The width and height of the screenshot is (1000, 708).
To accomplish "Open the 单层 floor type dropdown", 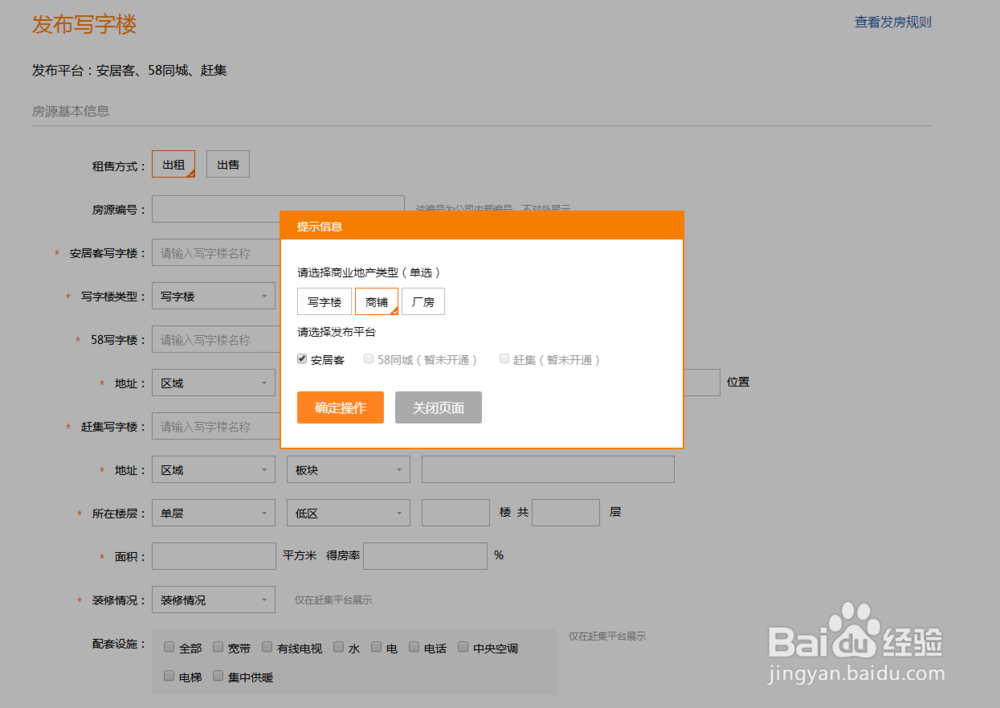I will point(214,513).
